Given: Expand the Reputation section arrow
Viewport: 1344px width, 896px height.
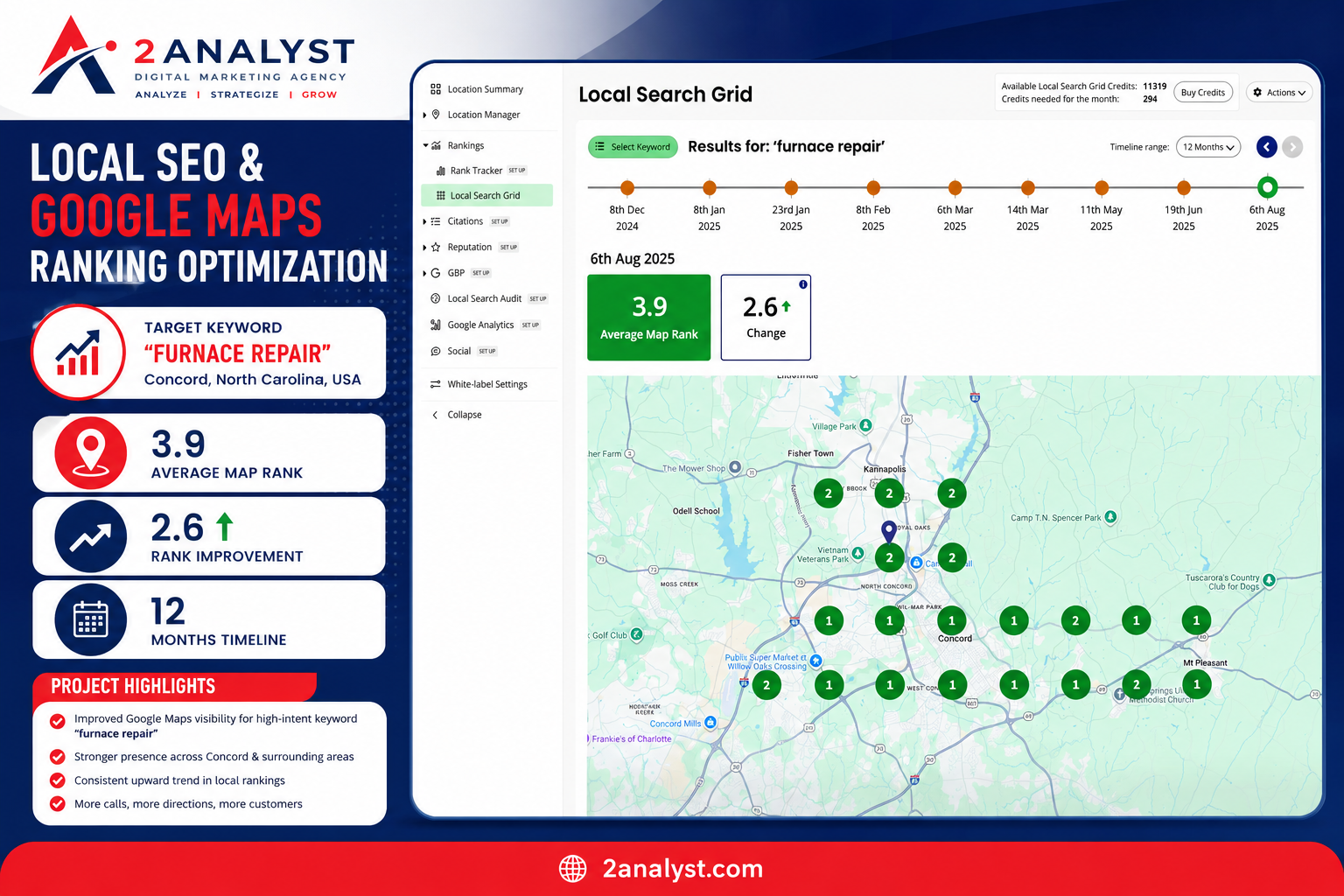Looking at the screenshot, I should pos(424,247).
